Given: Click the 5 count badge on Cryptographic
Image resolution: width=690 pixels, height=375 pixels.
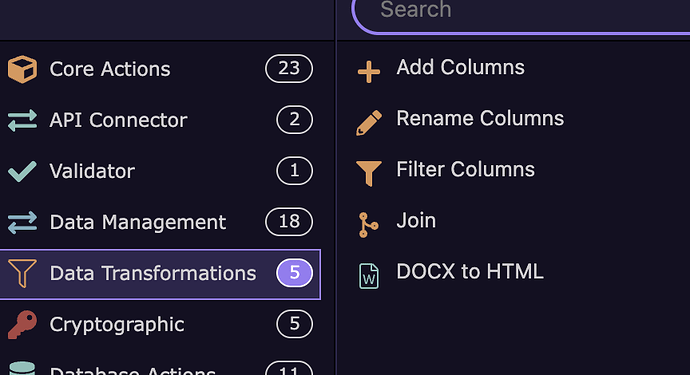Looking at the screenshot, I should point(294,324).
